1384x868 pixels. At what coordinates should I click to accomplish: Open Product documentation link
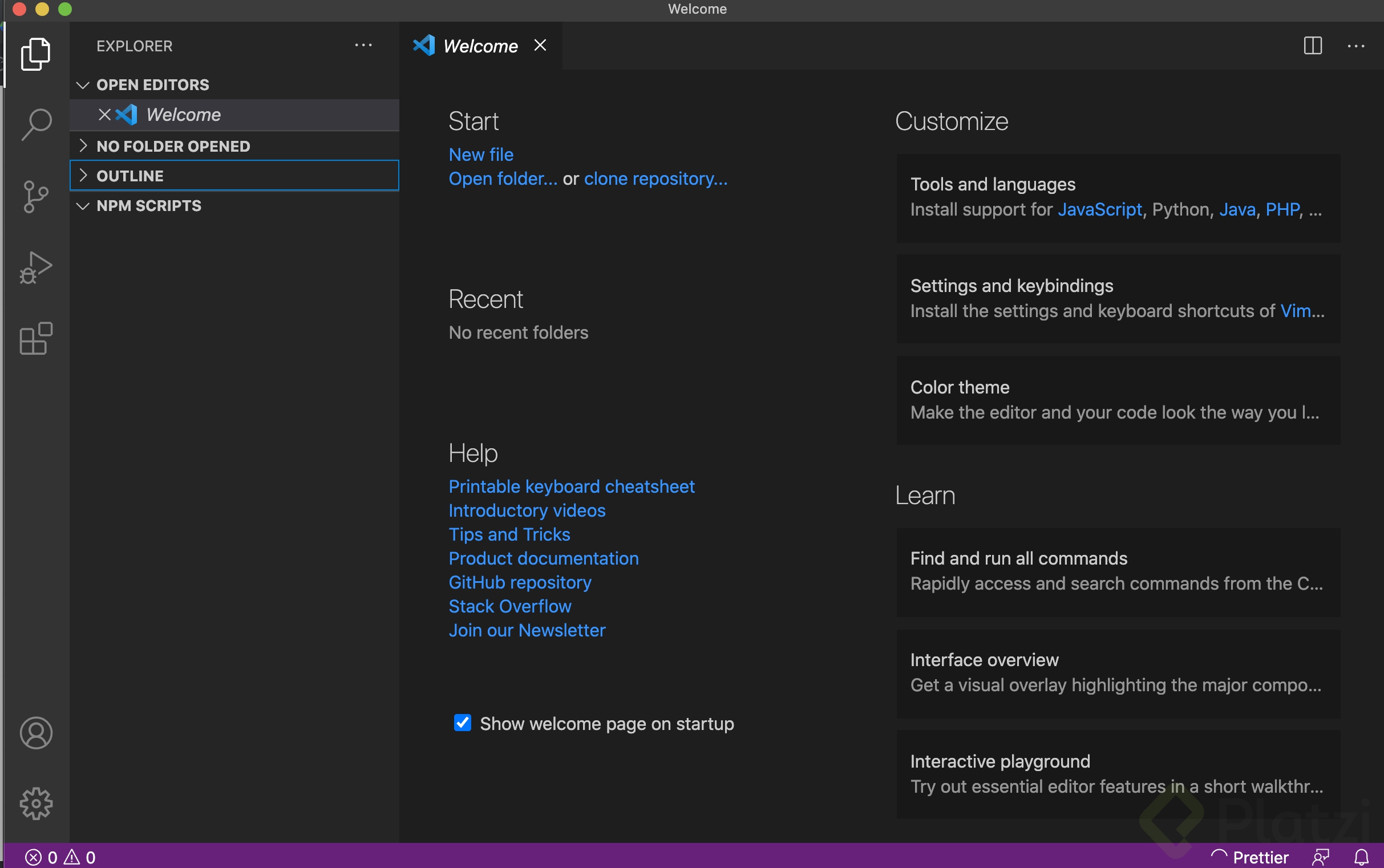coord(543,558)
